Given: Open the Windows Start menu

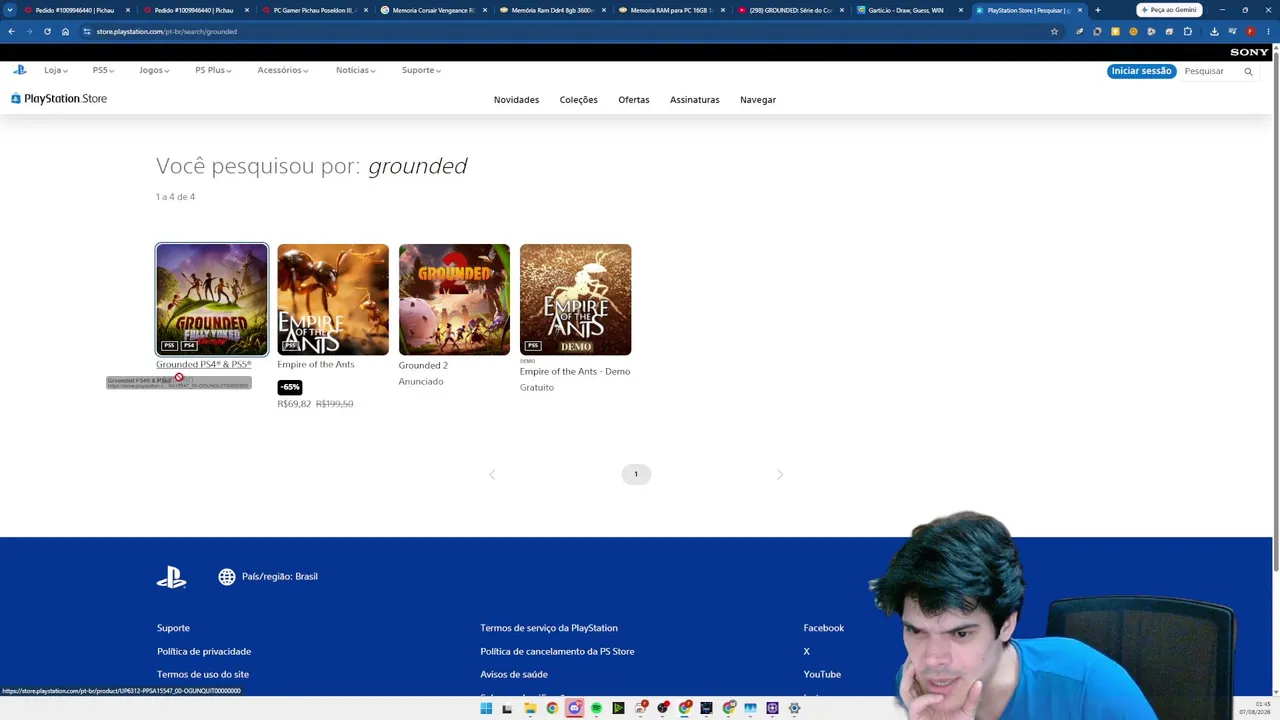Looking at the screenshot, I should click(x=486, y=709).
